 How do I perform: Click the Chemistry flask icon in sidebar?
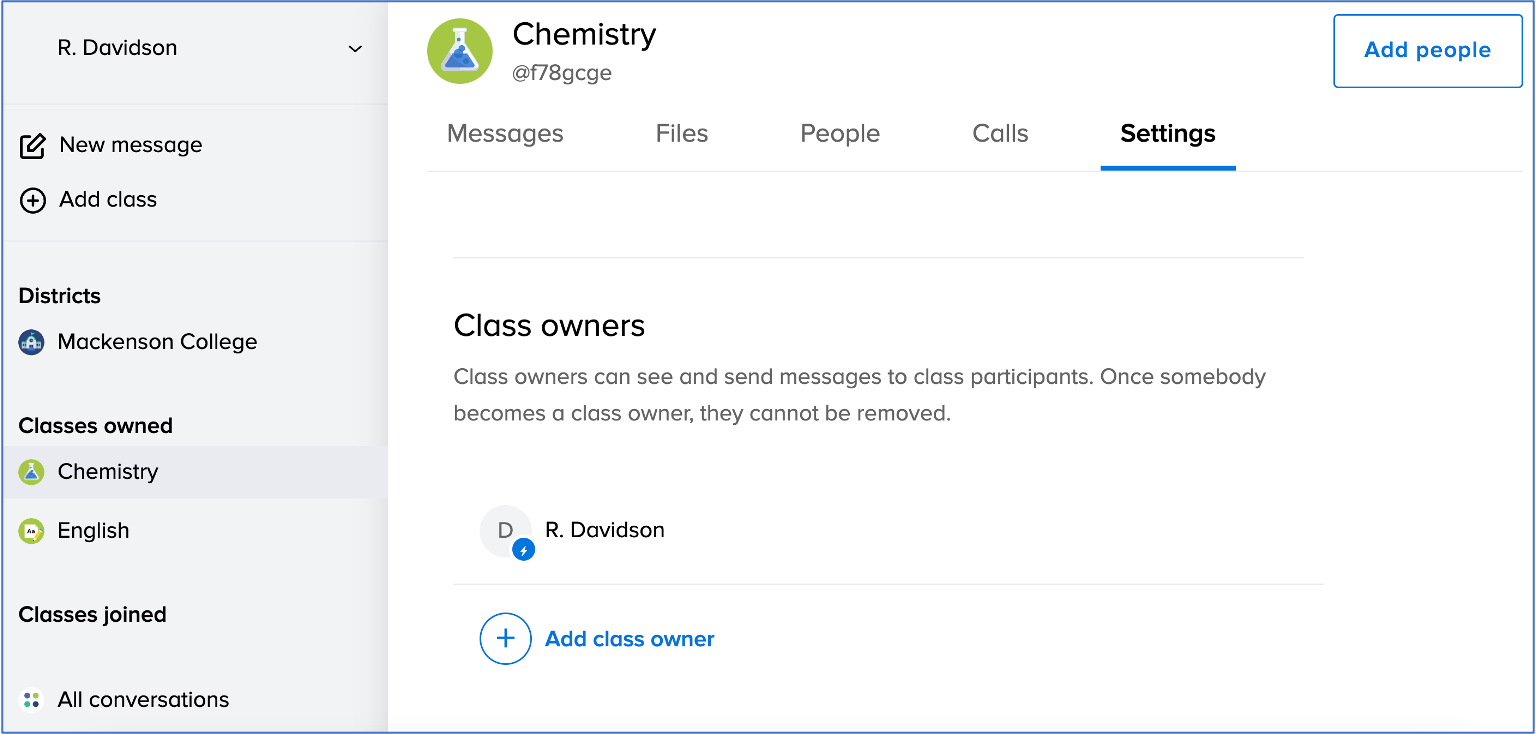(x=32, y=472)
